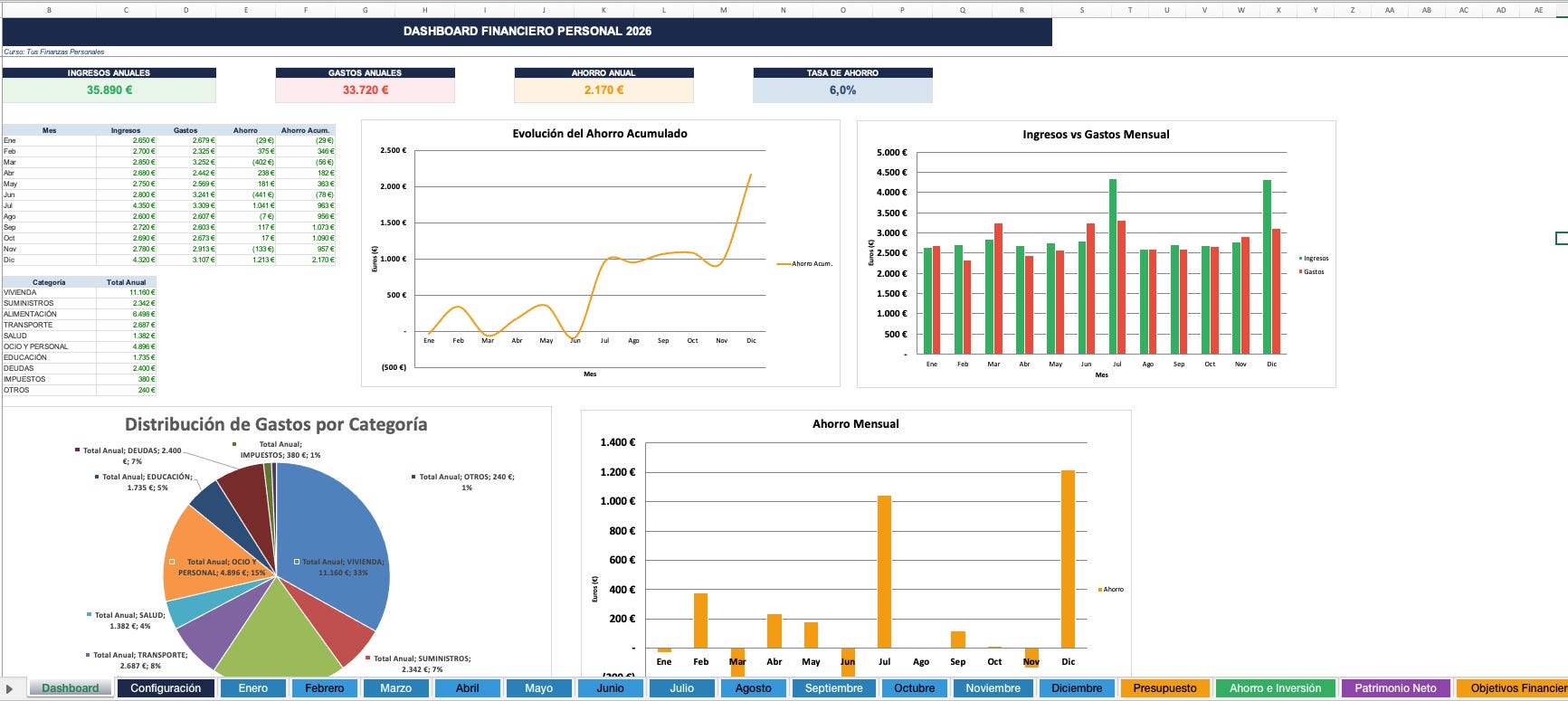
Task: Switch to the Enero sheet tab
Action: (253, 688)
